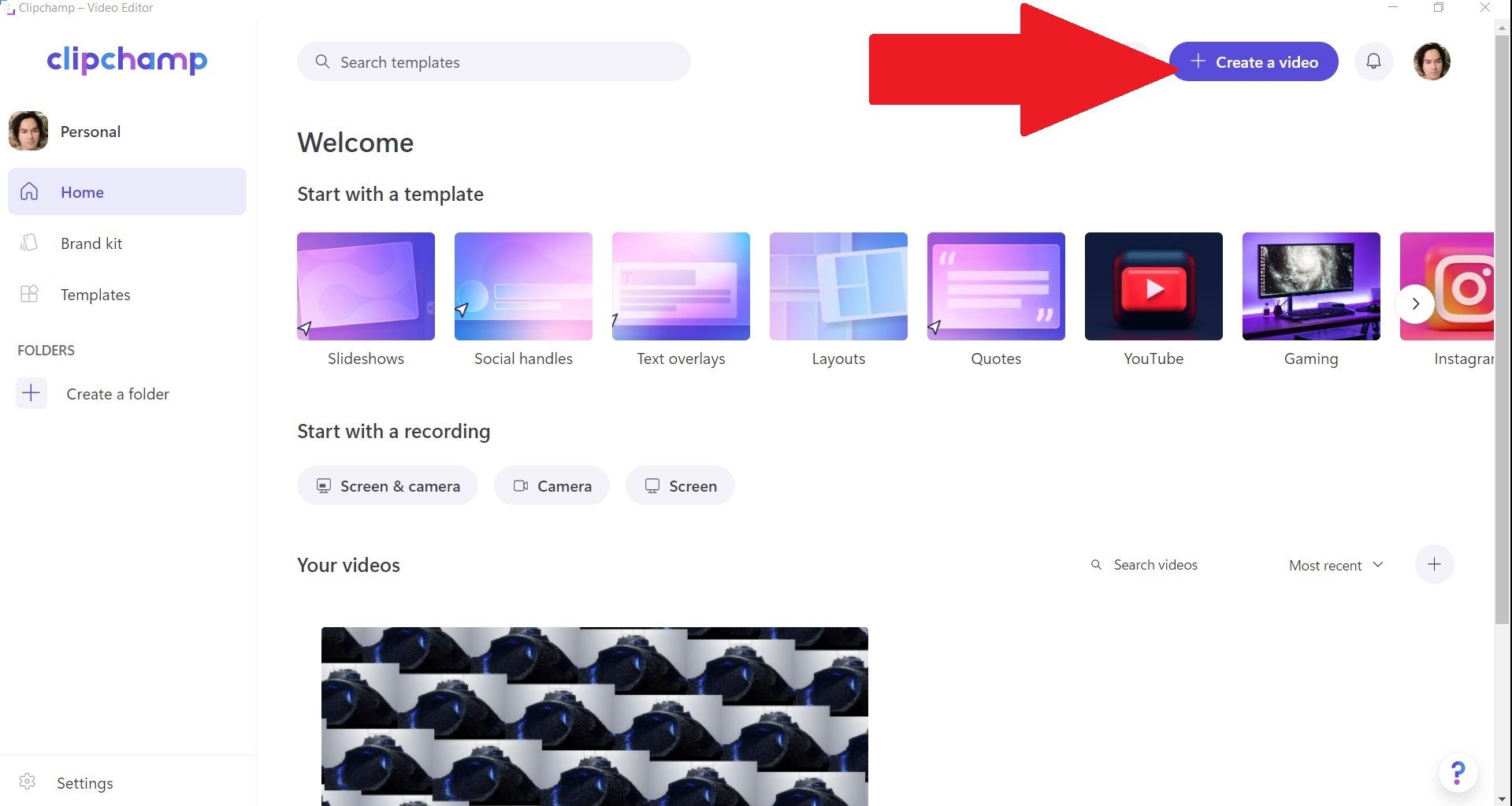
Task: Select the Screen & camera recording icon
Action: pos(323,485)
